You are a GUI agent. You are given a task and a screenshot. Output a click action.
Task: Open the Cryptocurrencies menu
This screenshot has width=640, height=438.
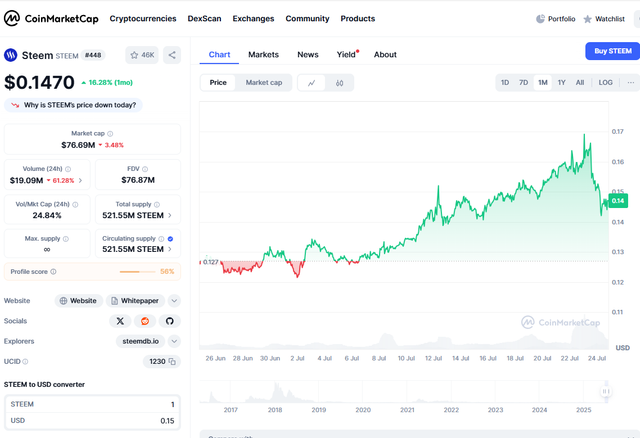pyautogui.click(x=143, y=19)
